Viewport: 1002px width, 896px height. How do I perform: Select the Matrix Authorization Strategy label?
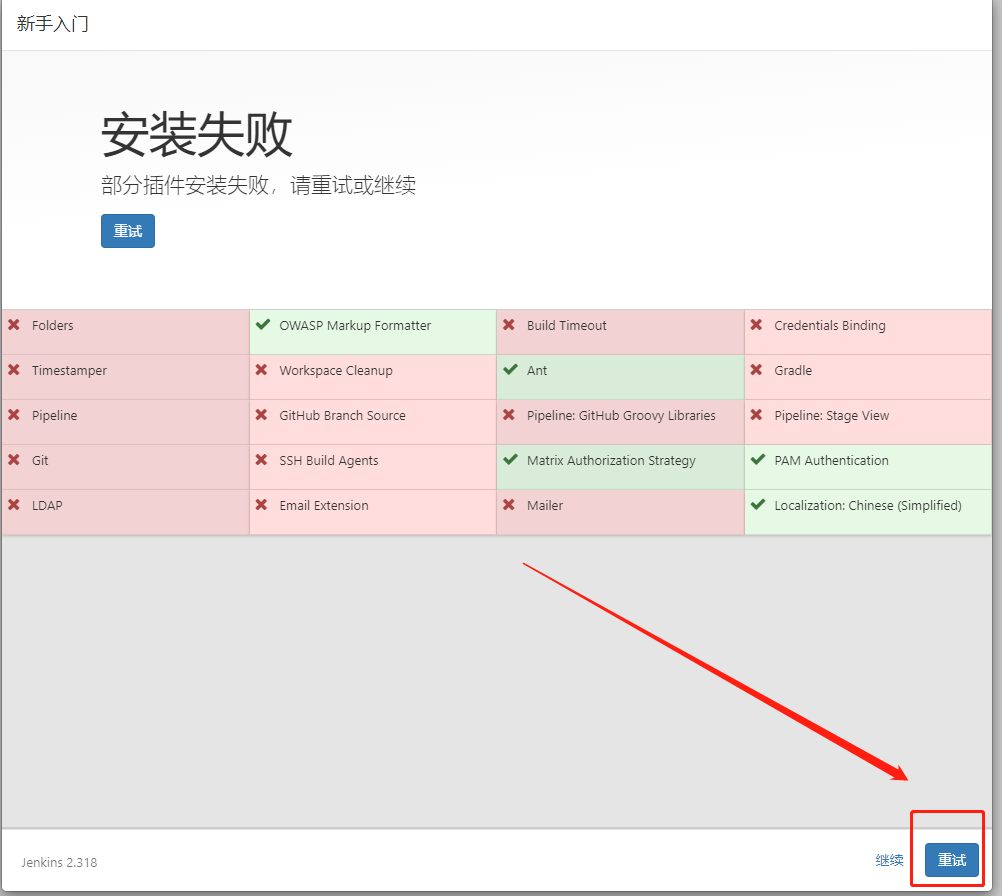pyautogui.click(x=611, y=461)
